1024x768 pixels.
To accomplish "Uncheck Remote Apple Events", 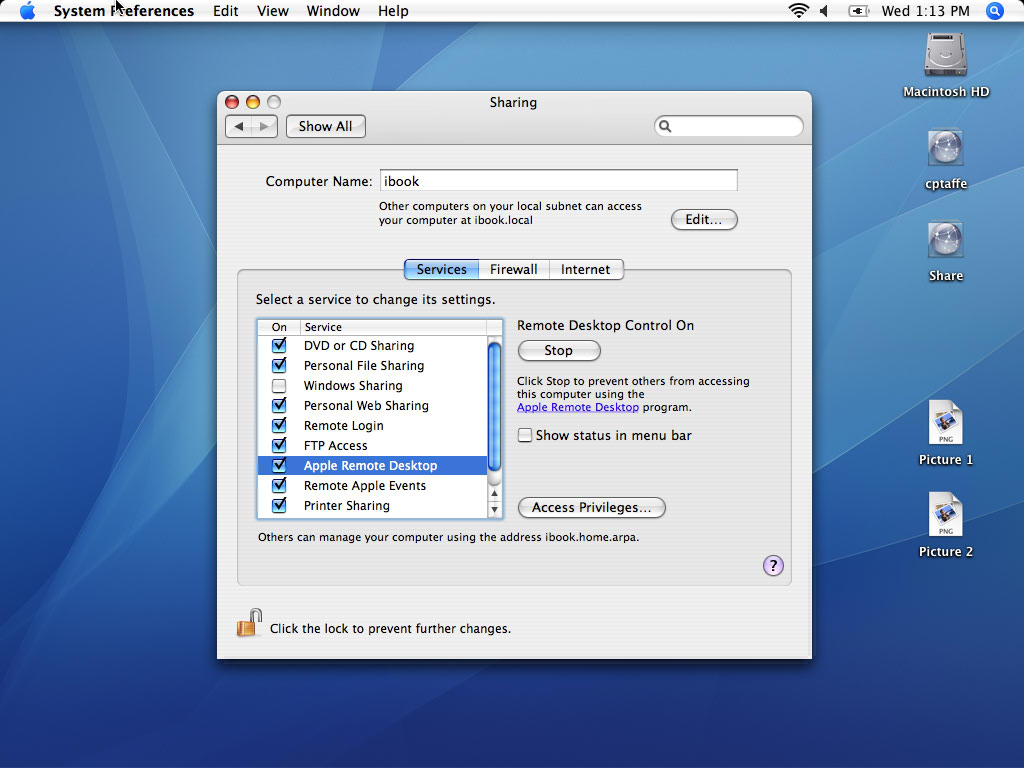I will [x=279, y=485].
